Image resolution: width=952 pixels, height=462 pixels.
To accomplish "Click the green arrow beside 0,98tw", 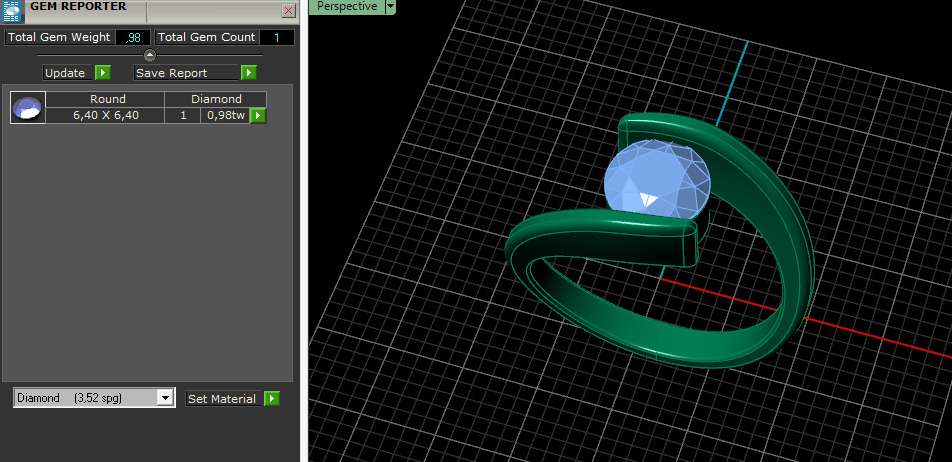I will point(258,115).
